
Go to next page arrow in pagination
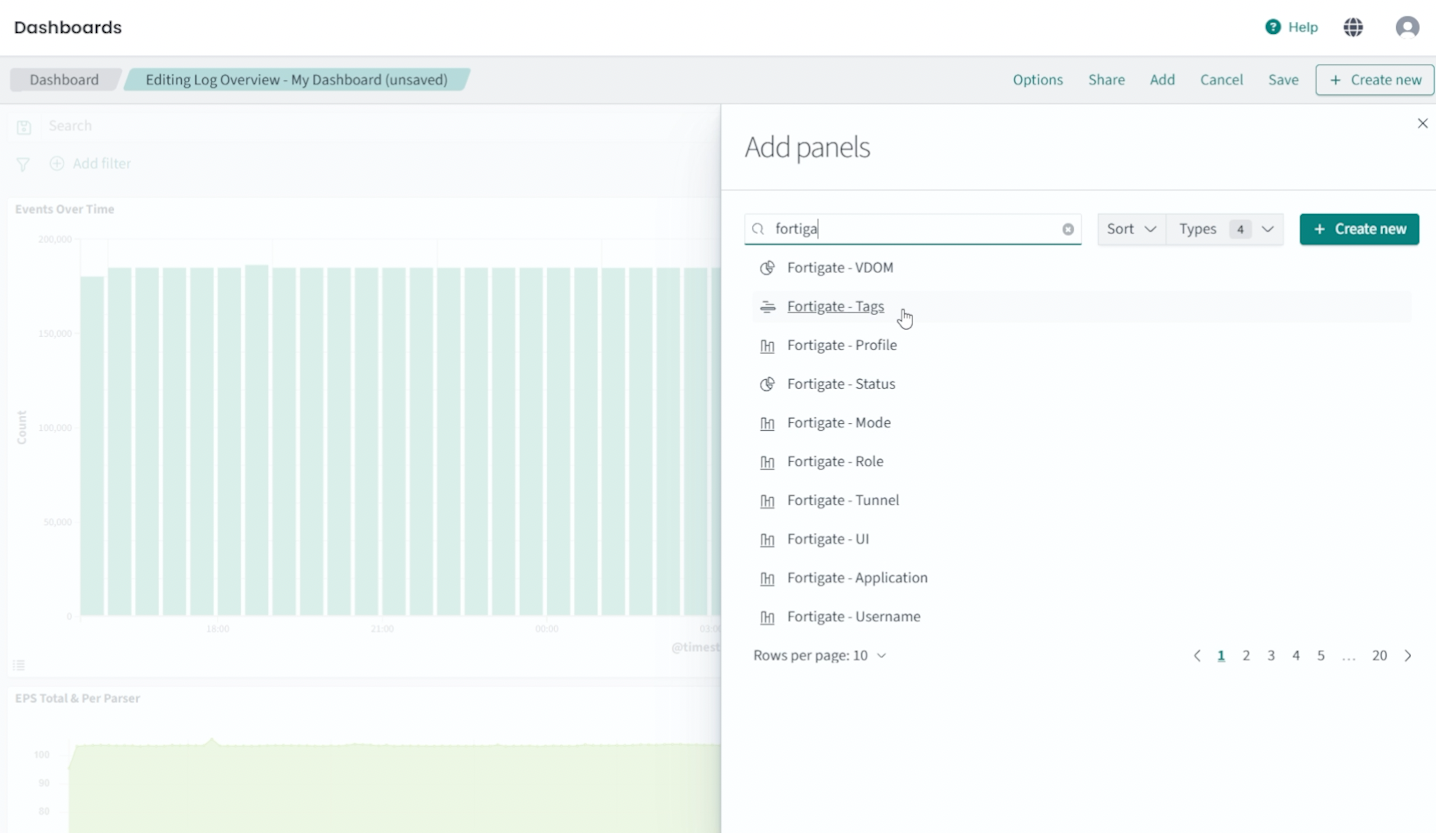pos(1408,656)
